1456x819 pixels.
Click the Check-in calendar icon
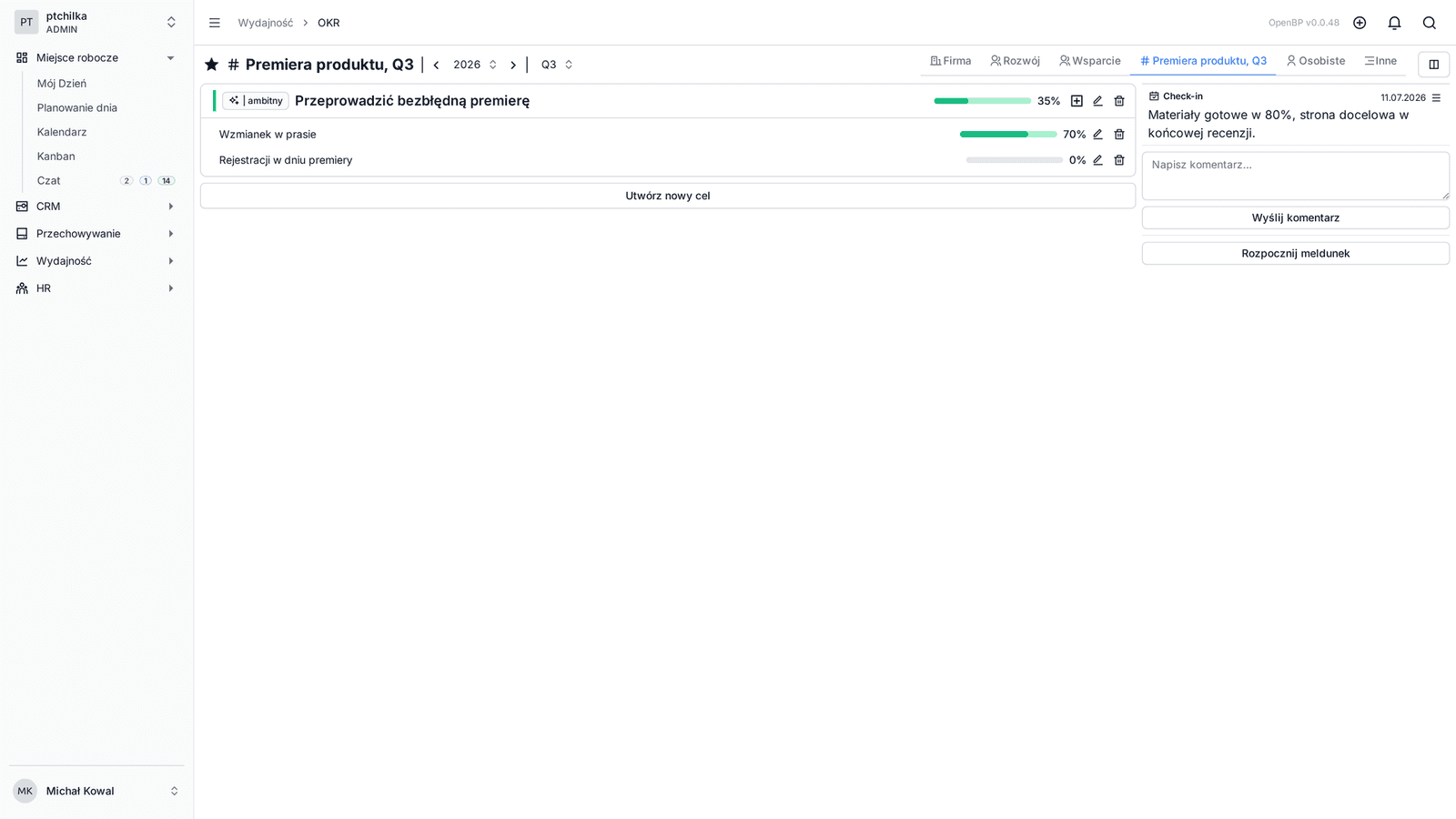[x=1154, y=96]
